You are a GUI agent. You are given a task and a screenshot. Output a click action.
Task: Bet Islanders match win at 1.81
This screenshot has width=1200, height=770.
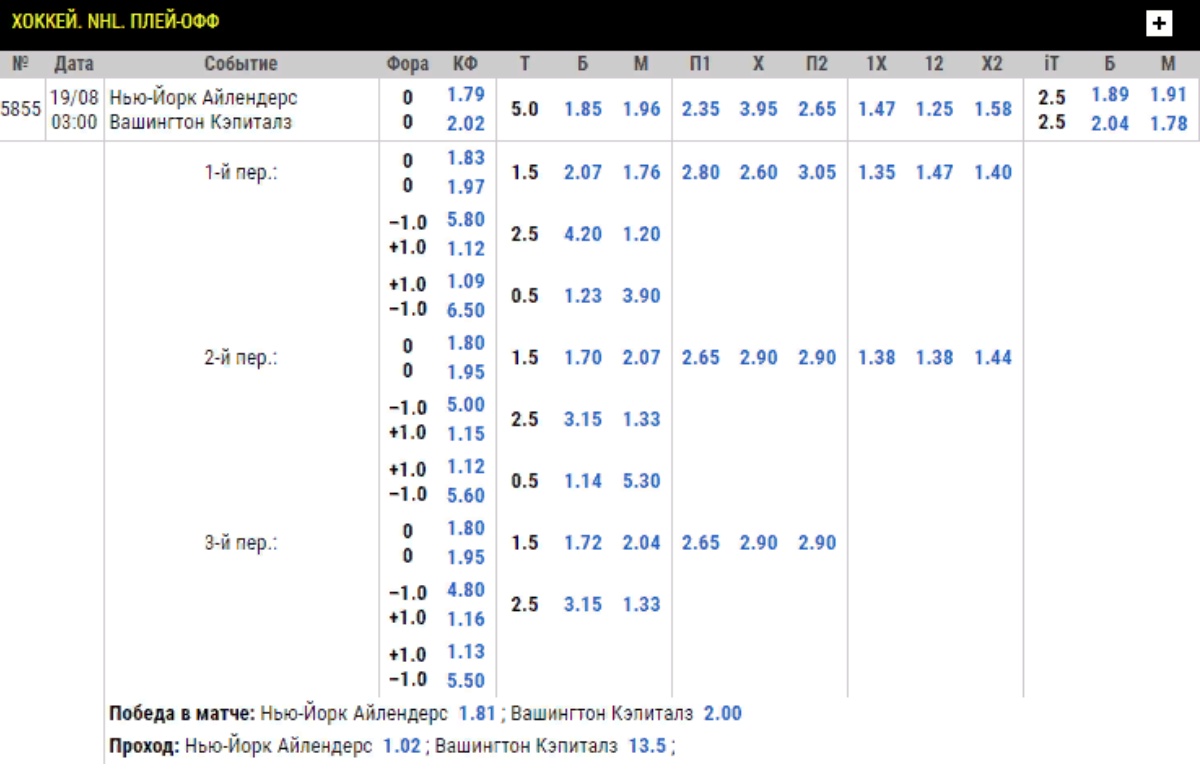(478, 714)
